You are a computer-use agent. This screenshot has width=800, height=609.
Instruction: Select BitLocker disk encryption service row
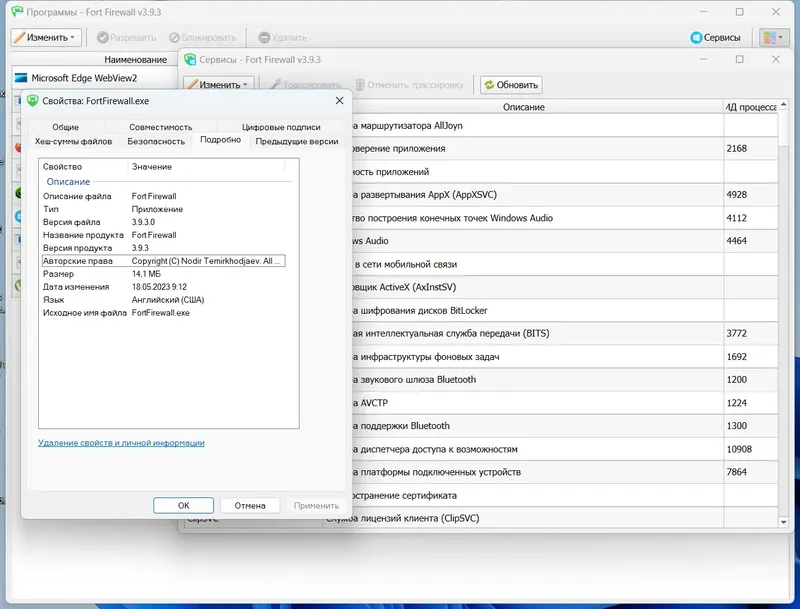click(565, 310)
